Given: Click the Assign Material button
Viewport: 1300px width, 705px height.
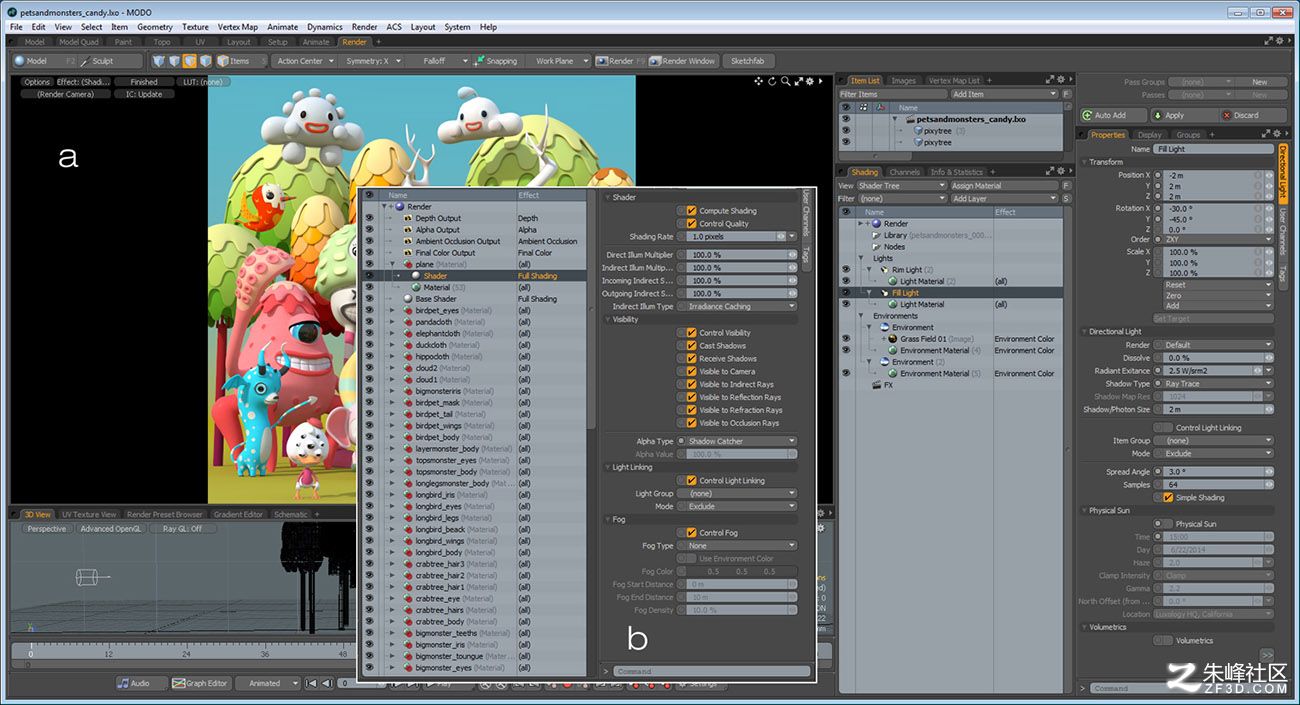Looking at the screenshot, I should click(1004, 185).
